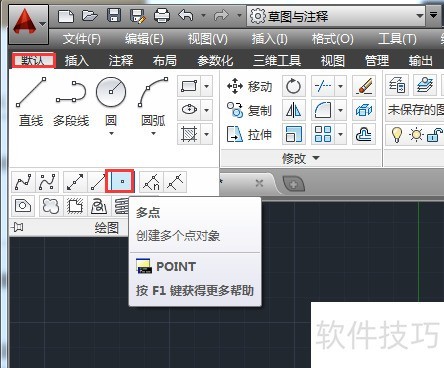The image size is (444, 368).
Task: Switch to the 插入 ribbon tab
Action: 77,61
